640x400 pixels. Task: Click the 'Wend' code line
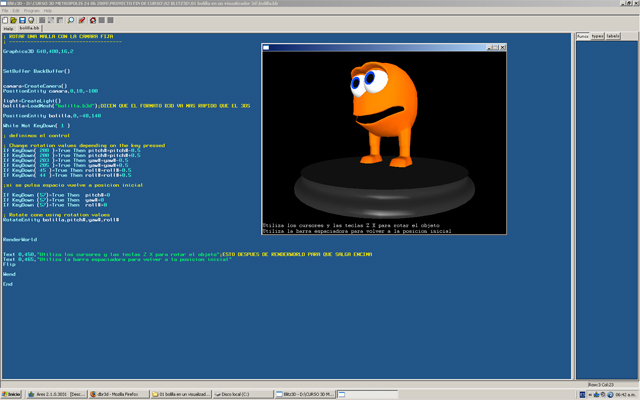coord(9,274)
